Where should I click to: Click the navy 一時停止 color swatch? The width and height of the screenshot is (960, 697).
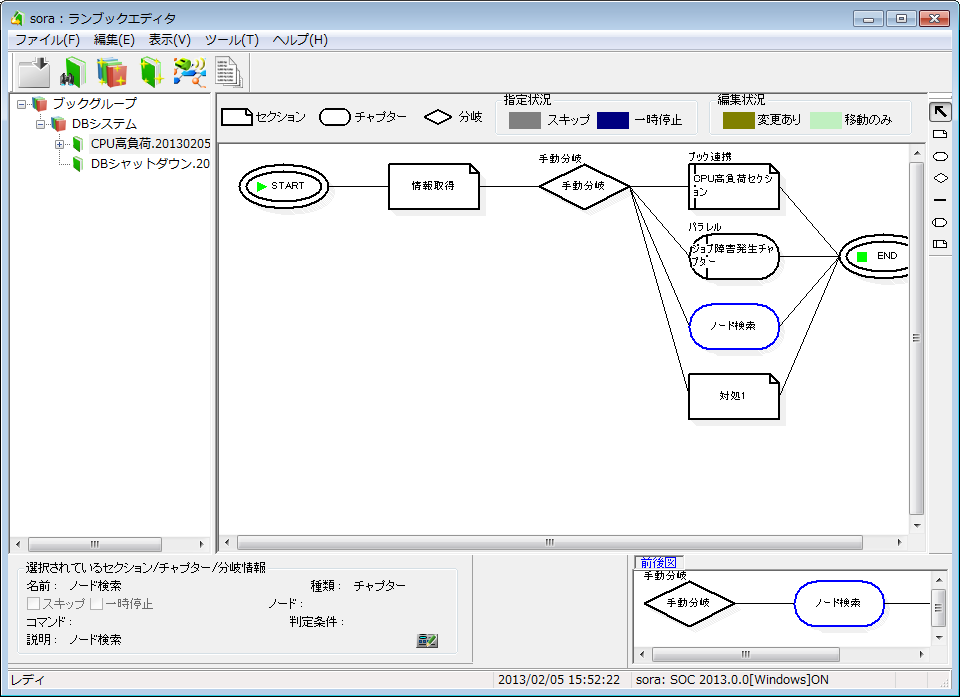[x=613, y=120]
